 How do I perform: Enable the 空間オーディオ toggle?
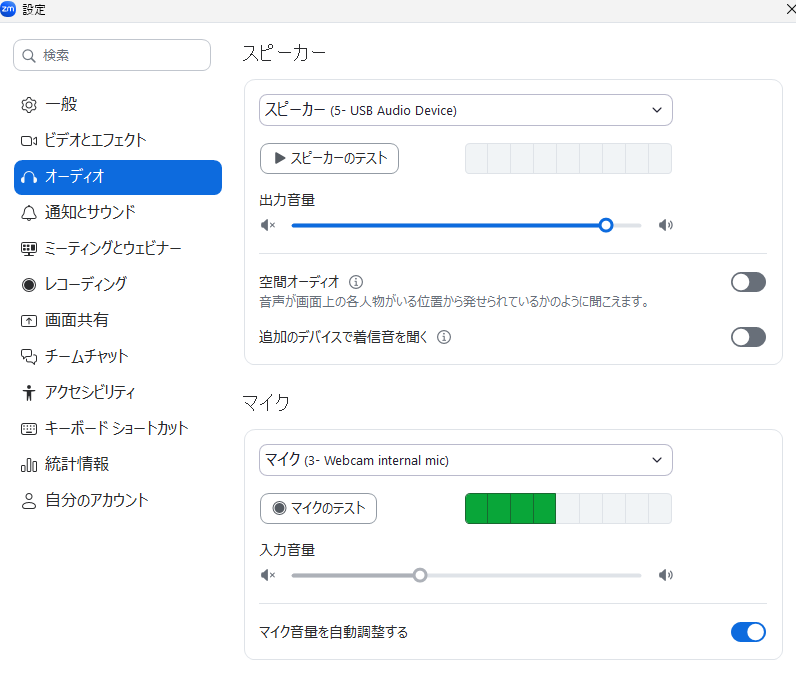(x=748, y=282)
